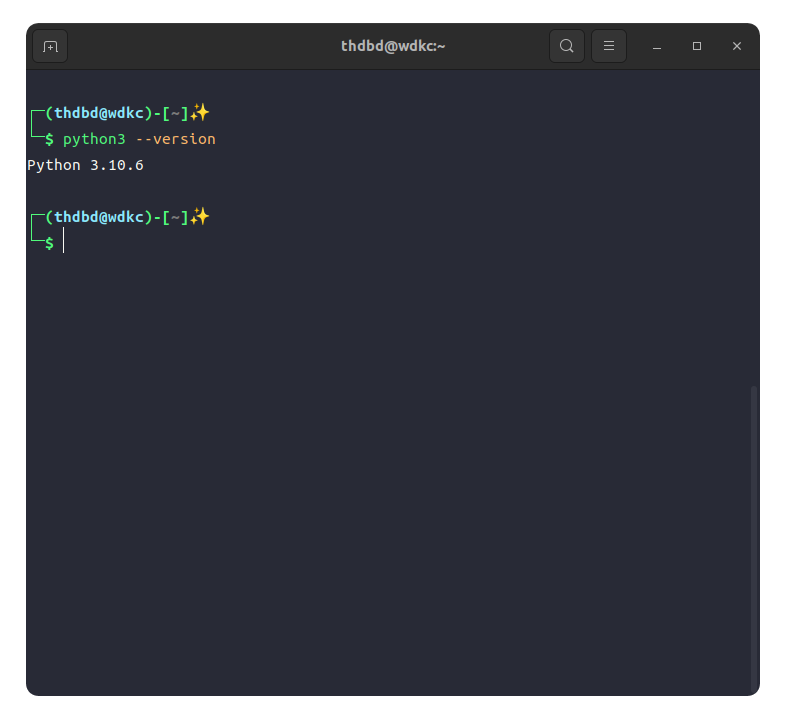Screen dimensions: 786x725
Task: Minimize the terminal window
Action: click(657, 46)
